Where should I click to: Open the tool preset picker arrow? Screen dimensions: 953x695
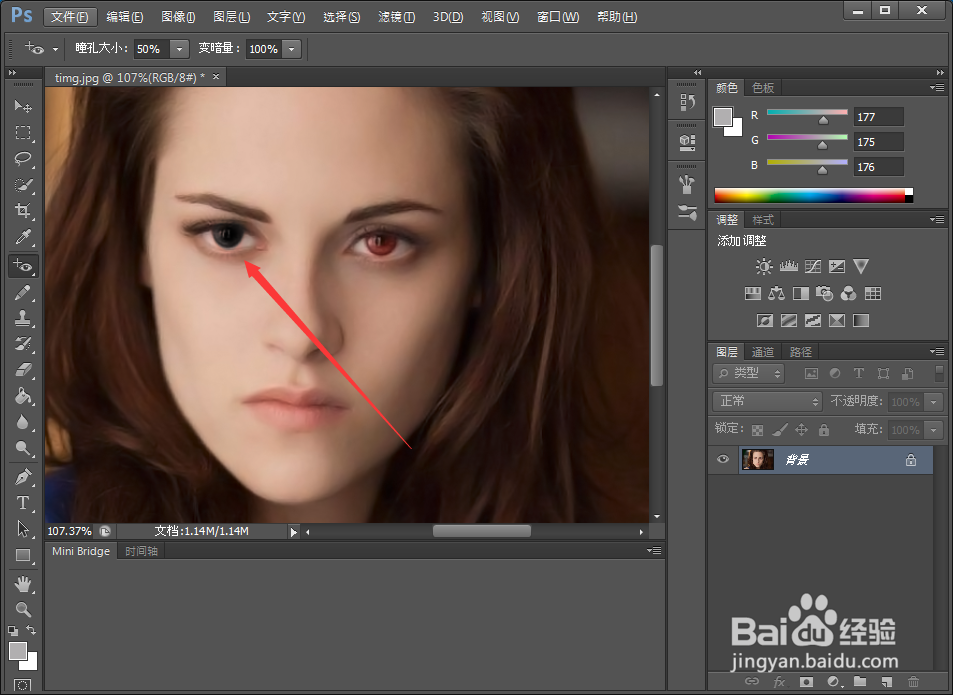point(55,49)
